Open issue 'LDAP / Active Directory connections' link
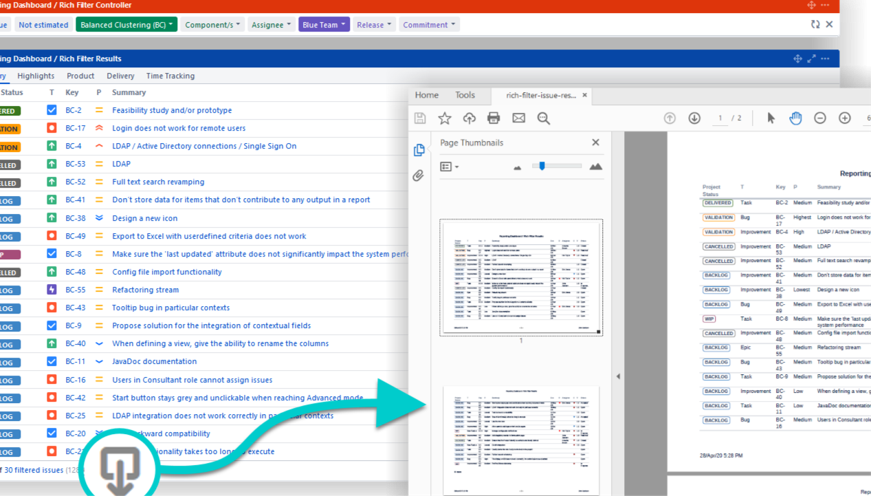Screen dimensions: 871x496 tap(204, 146)
